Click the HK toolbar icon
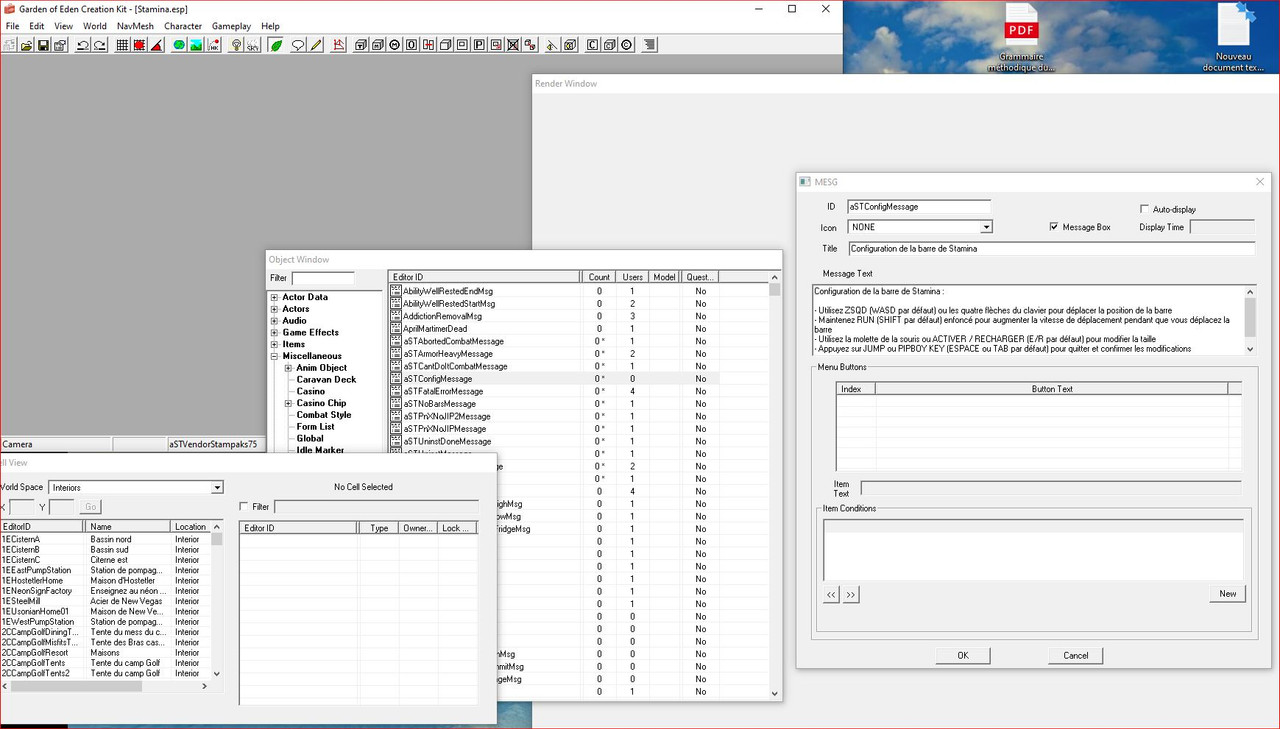This screenshot has width=1280, height=729. pos(212,45)
